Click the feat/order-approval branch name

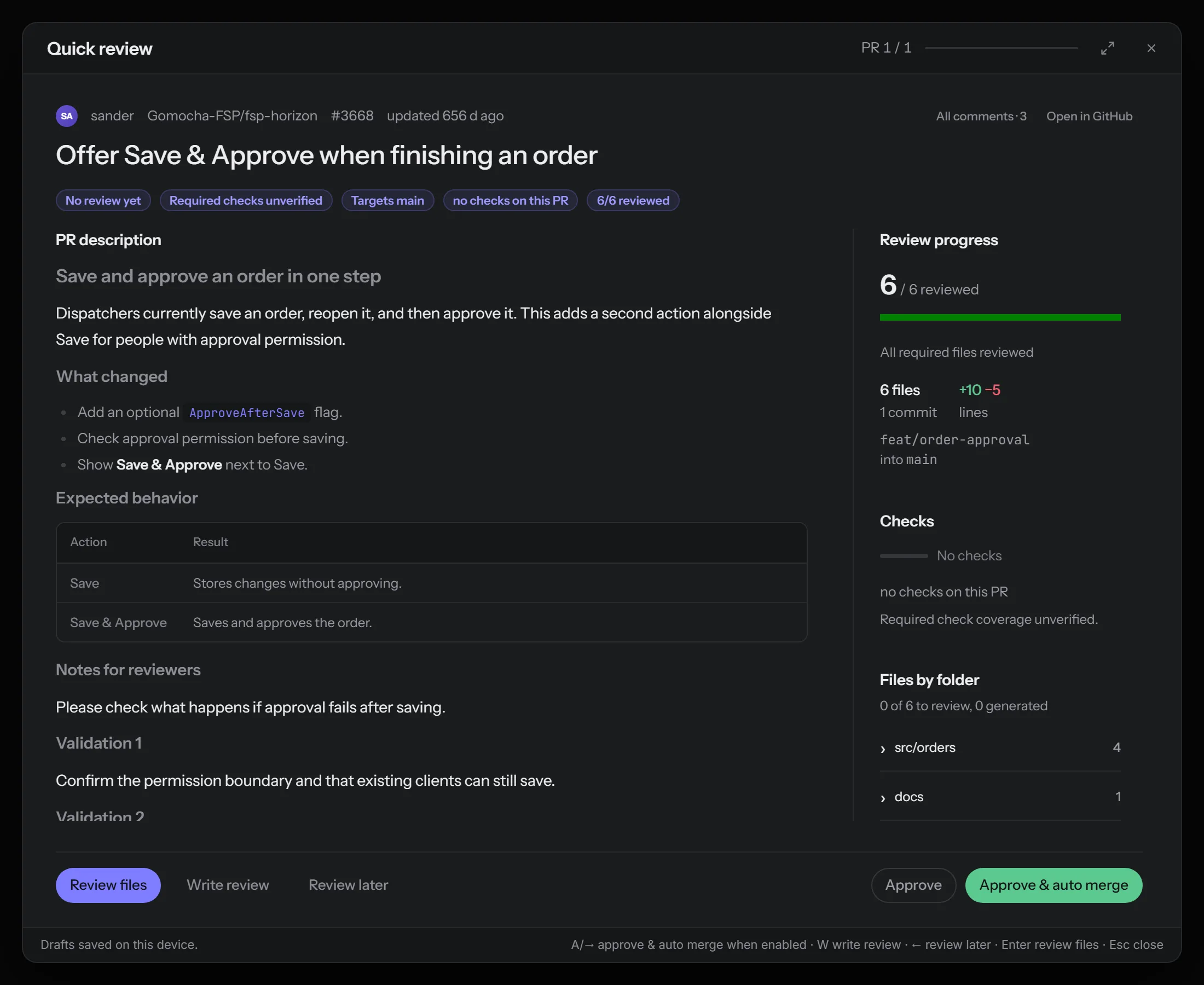point(954,440)
